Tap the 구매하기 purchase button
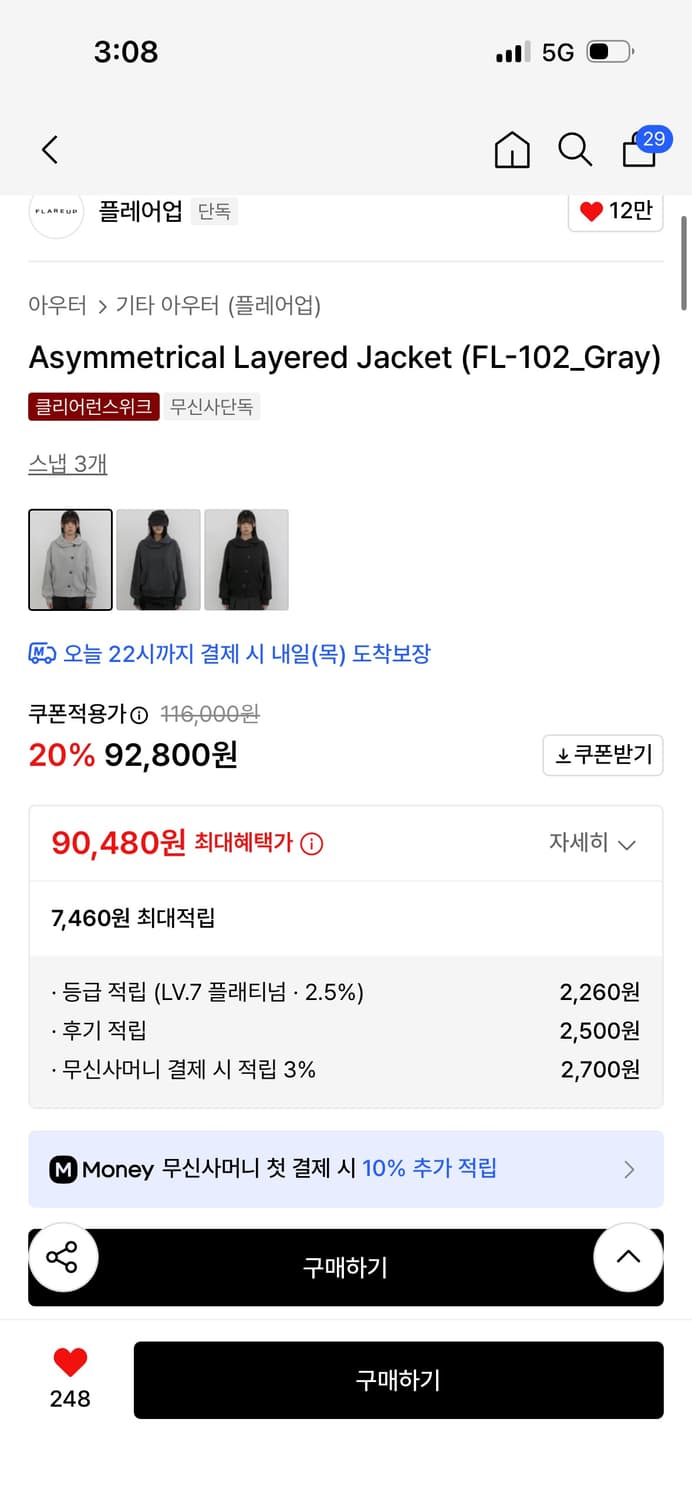This screenshot has width=692, height=1500. pyautogui.click(x=398, y=1381)
